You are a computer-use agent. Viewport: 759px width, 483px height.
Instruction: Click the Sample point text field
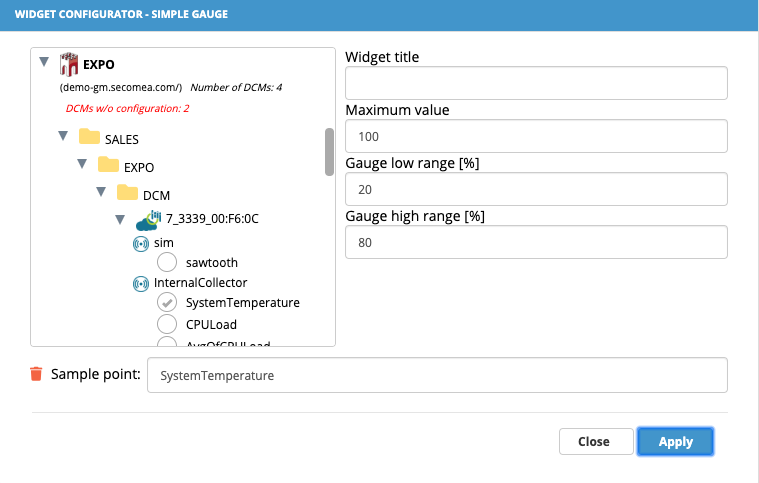coord(437,375)
